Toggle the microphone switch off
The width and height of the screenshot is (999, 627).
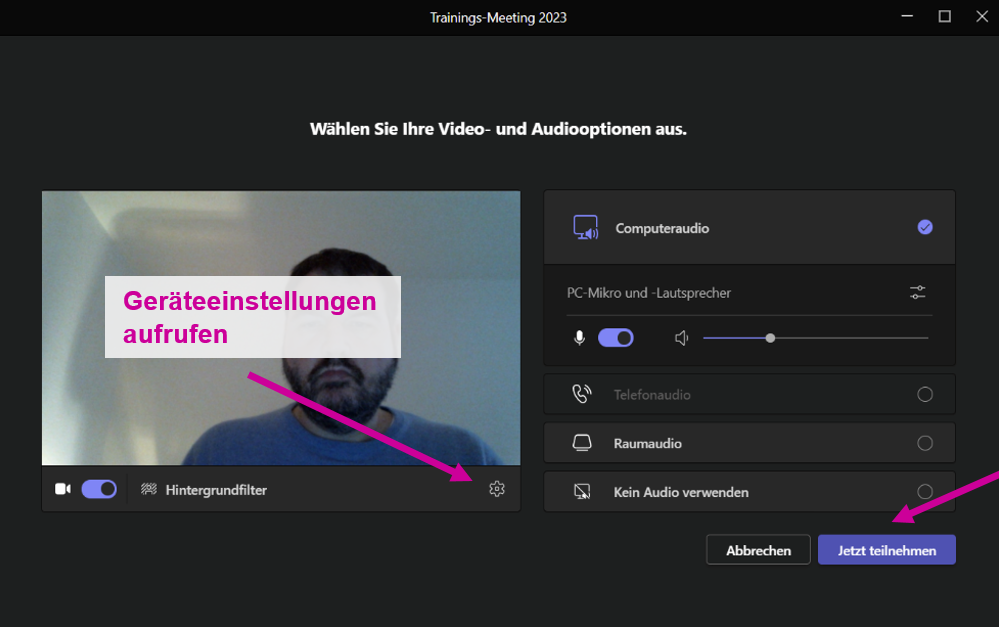point(615,338)
